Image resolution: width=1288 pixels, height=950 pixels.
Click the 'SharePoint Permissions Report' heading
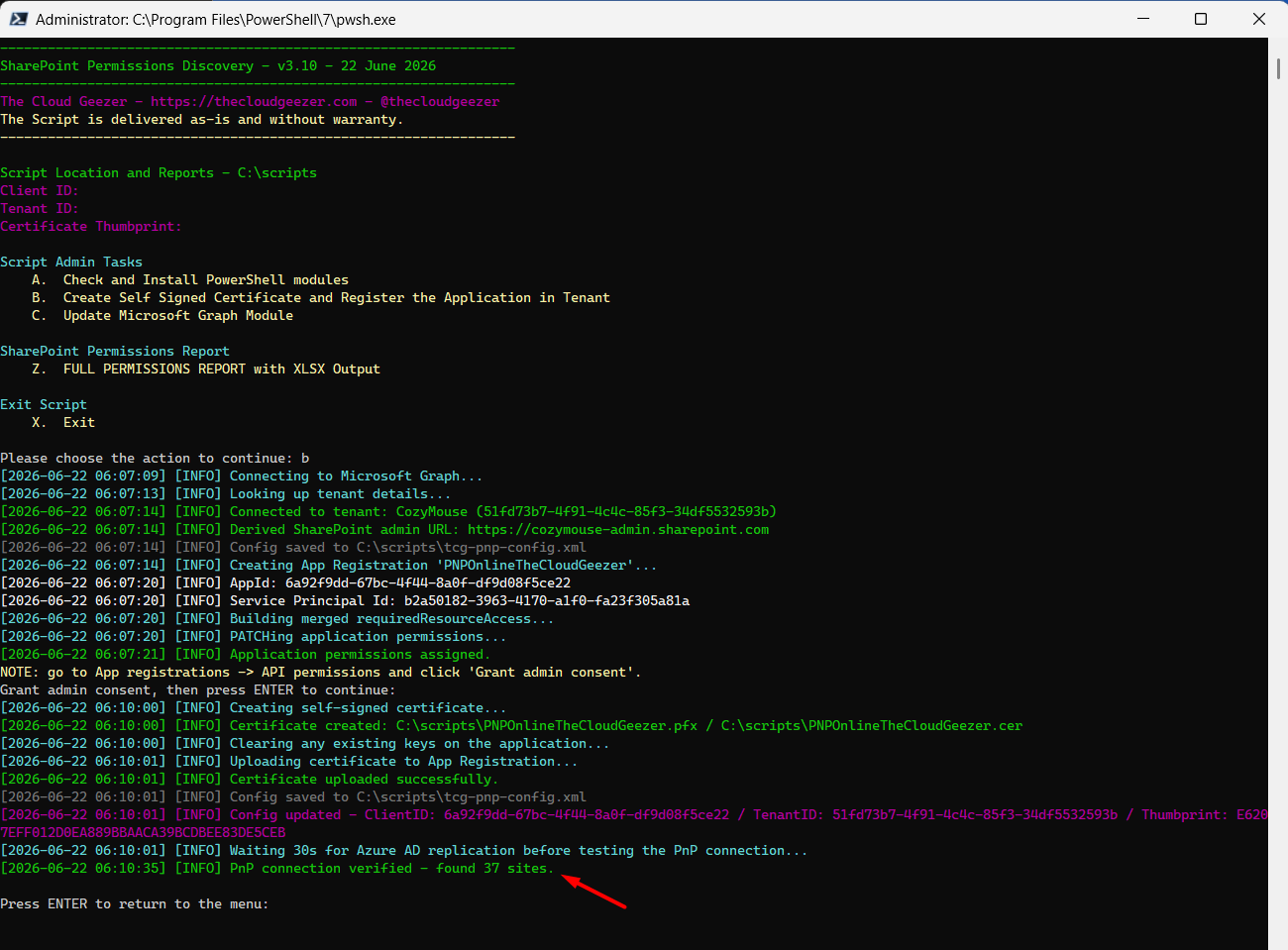click(x=115, y=351)
